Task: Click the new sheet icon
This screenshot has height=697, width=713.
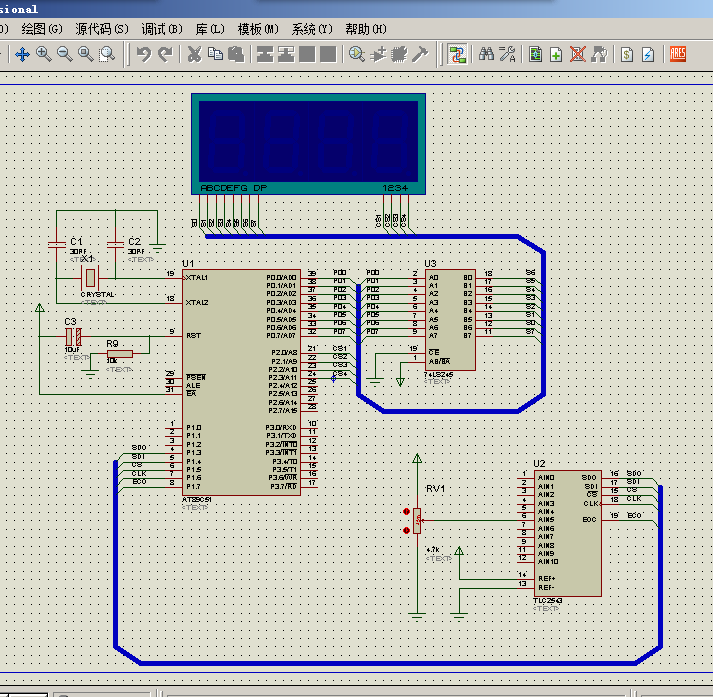Action: pos(556,55)
